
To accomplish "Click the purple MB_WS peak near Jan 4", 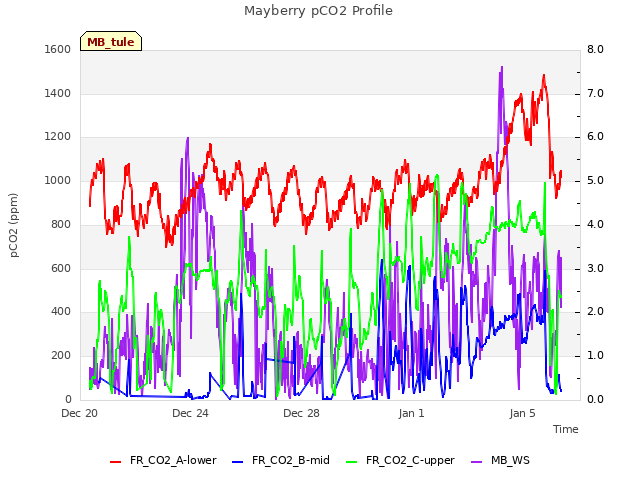I will click(501, 68).
